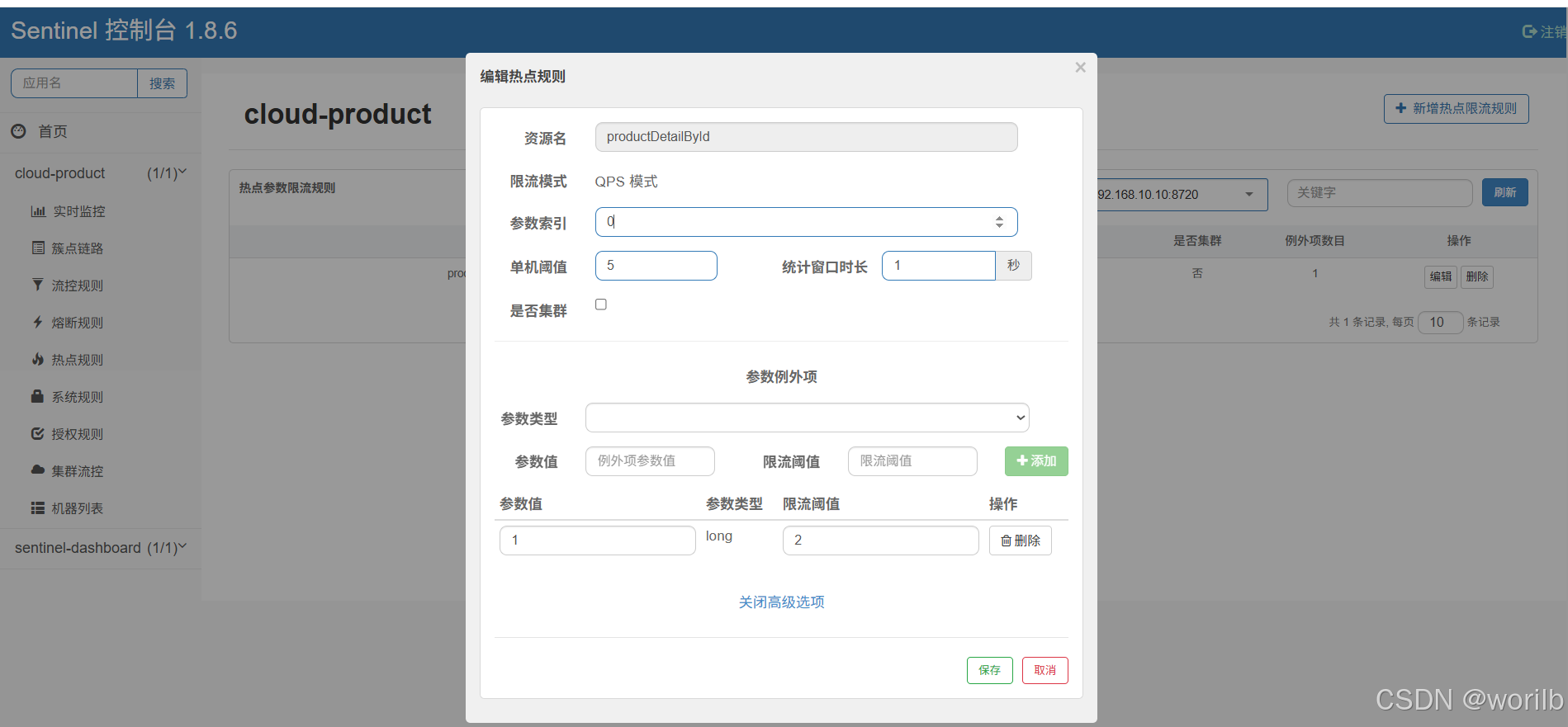Click the plus icon in 新增热点限流规则
Screen dimensions: 1568x727
click(x=1400, y=108)
